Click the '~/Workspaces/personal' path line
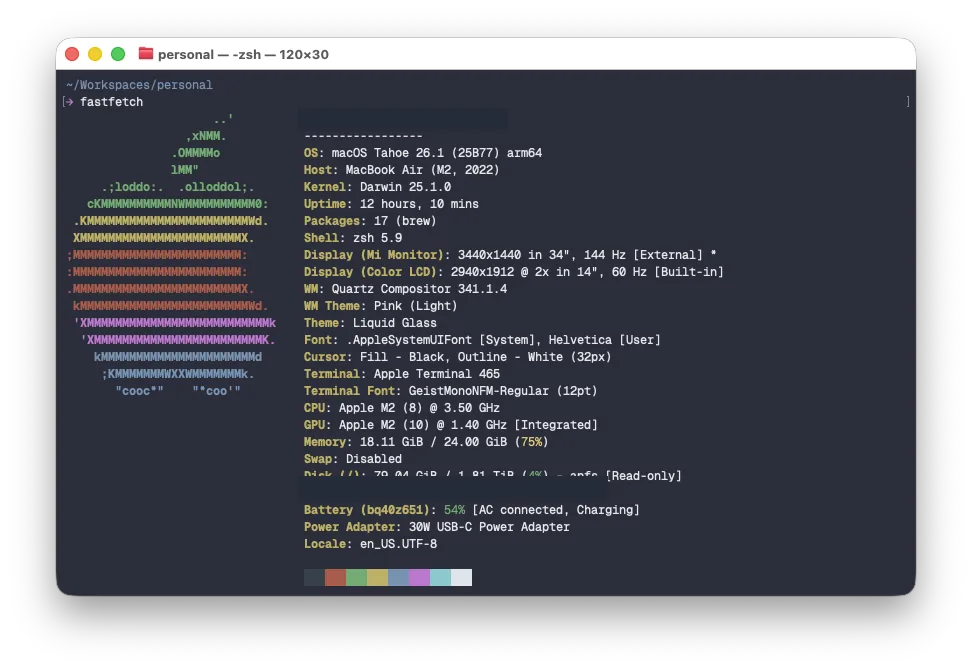This screenshot has width=972, height=670. point(139,85)
